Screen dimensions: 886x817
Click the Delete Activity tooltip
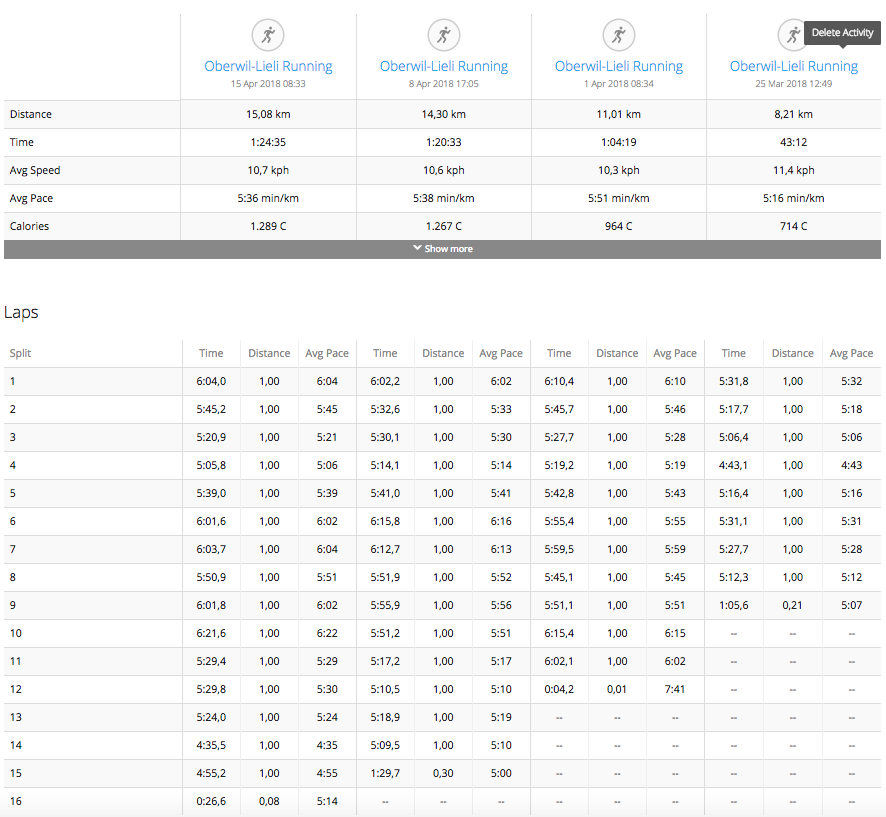tap(842, 33)
